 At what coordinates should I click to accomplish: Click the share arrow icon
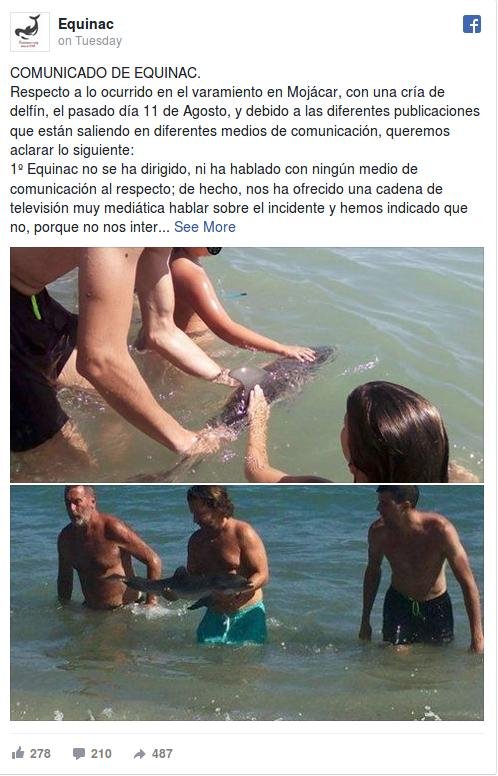140,754
